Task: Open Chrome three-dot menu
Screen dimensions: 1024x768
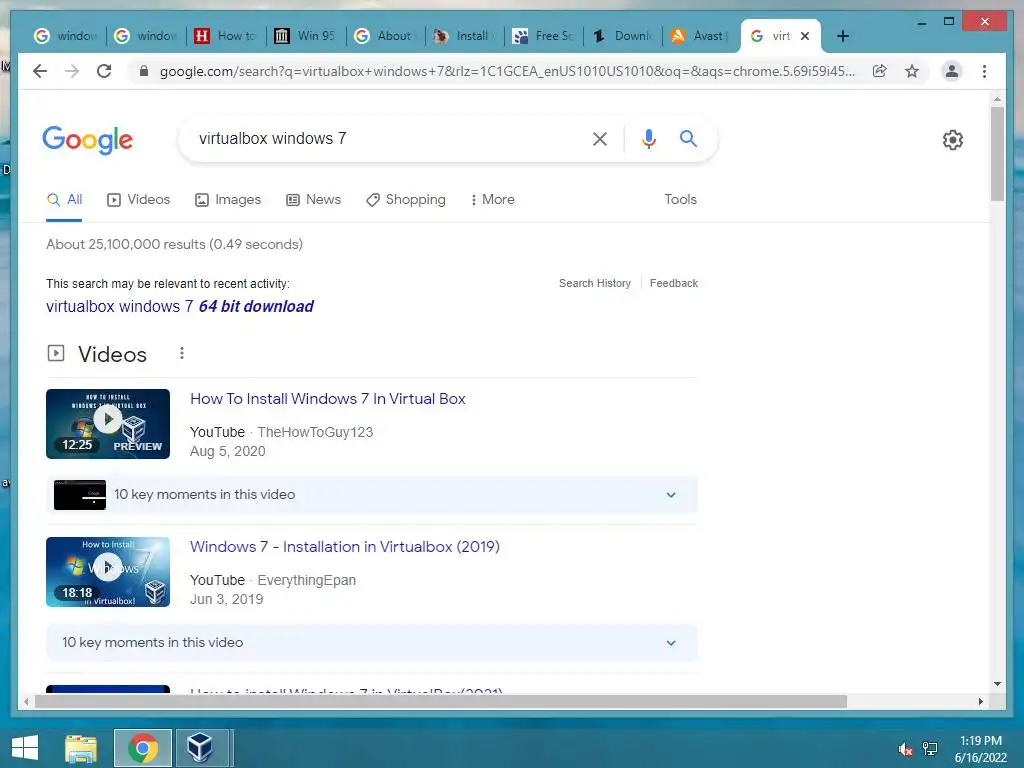Action: pos(984,71)
